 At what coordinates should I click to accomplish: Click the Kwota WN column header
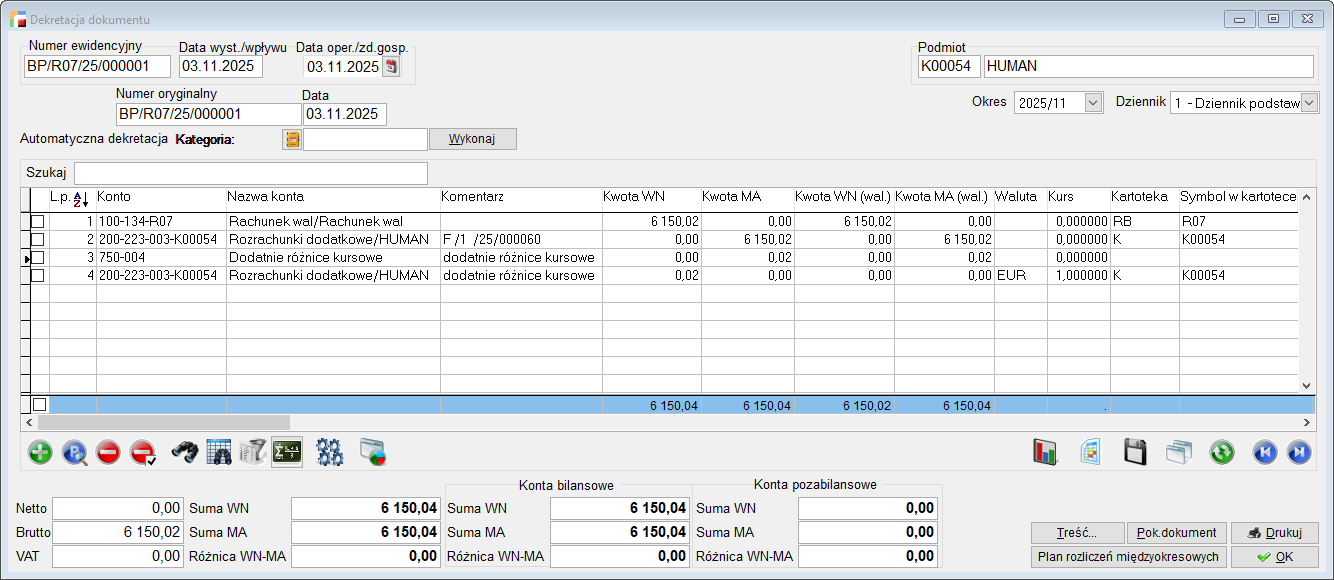[x=634, y=197]
